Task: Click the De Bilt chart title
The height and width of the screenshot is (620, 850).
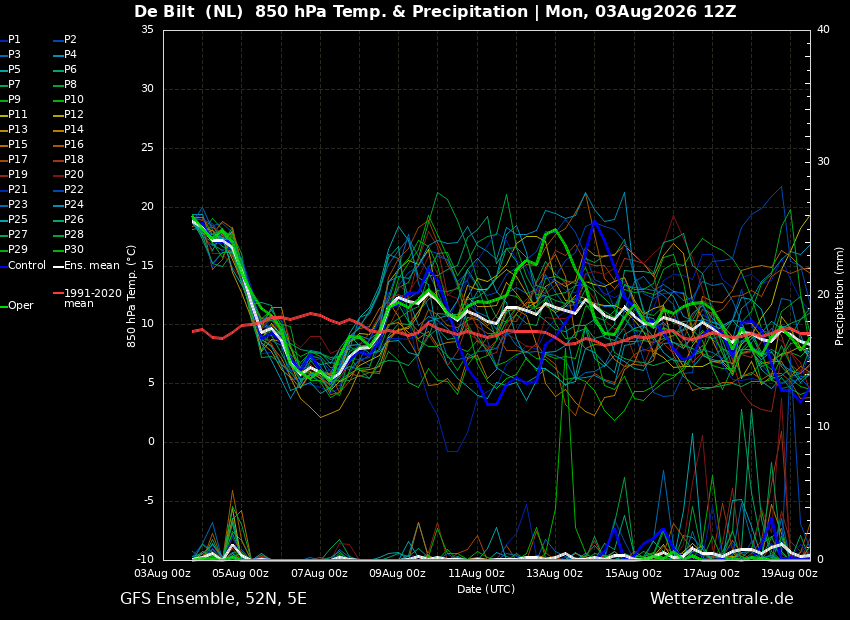Action: pos(435,11)
